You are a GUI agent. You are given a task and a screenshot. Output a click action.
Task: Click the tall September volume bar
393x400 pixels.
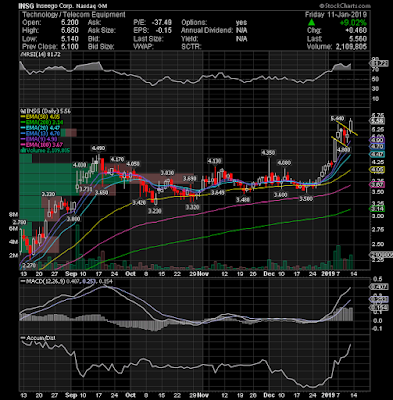coord(77,247)
